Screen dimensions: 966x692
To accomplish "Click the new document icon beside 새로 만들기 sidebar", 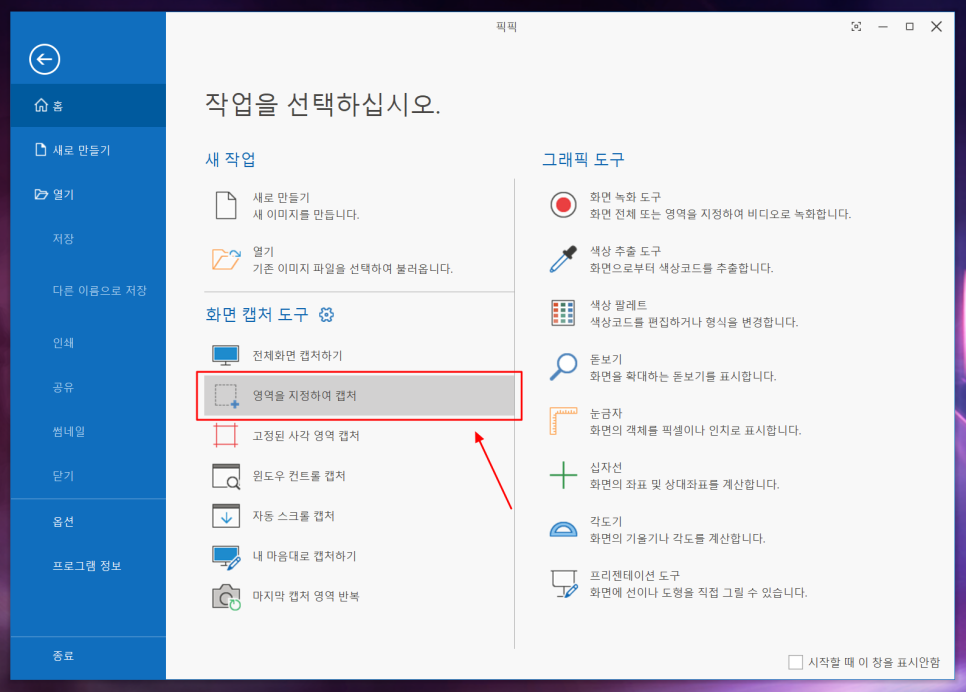I will [41, 150].
